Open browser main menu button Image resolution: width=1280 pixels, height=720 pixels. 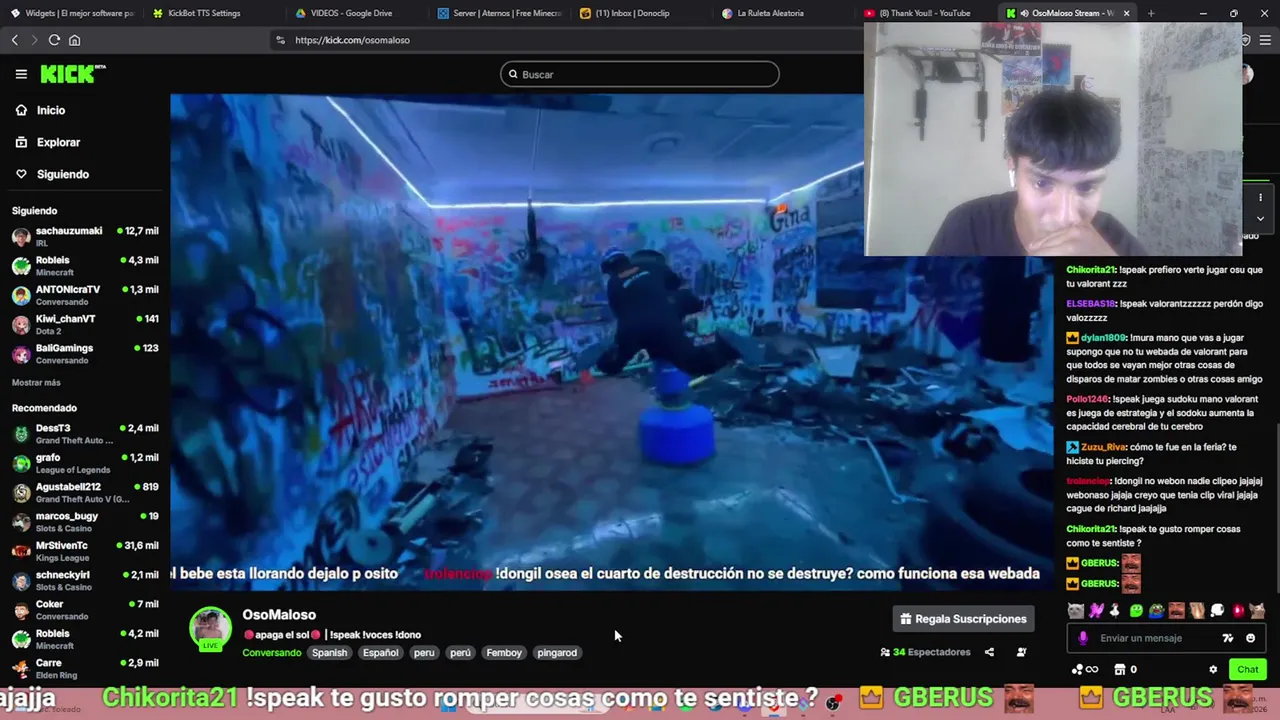tap(1266, 40)
